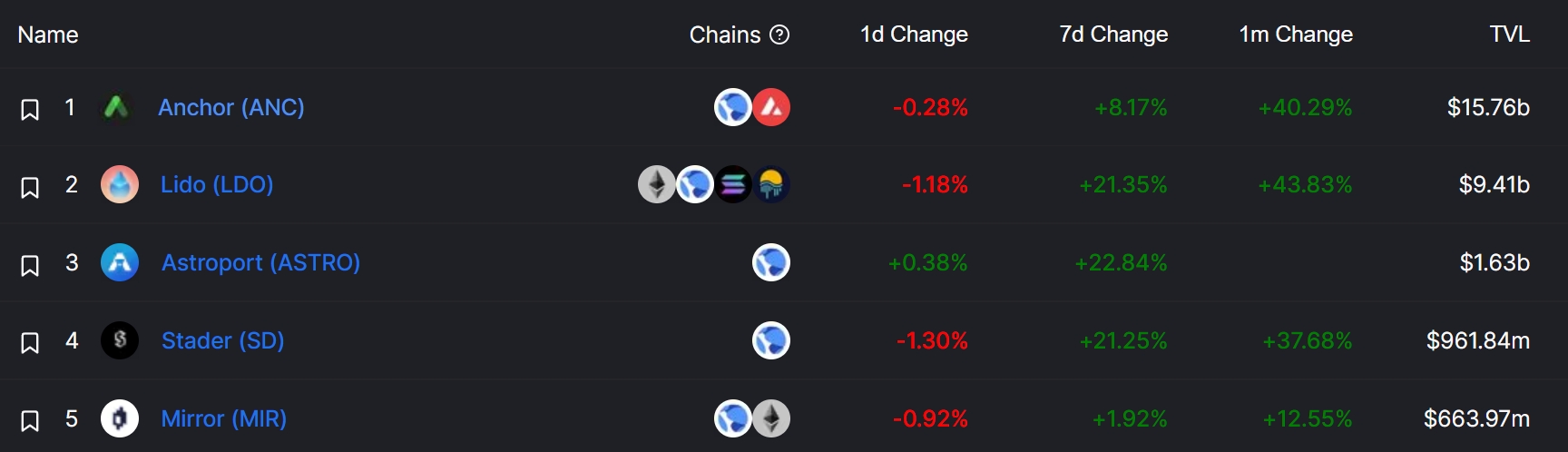The width and height of the screenshot is (1568, 452).
Task: Sort by the 1d Change header
Action: [914, 34]
